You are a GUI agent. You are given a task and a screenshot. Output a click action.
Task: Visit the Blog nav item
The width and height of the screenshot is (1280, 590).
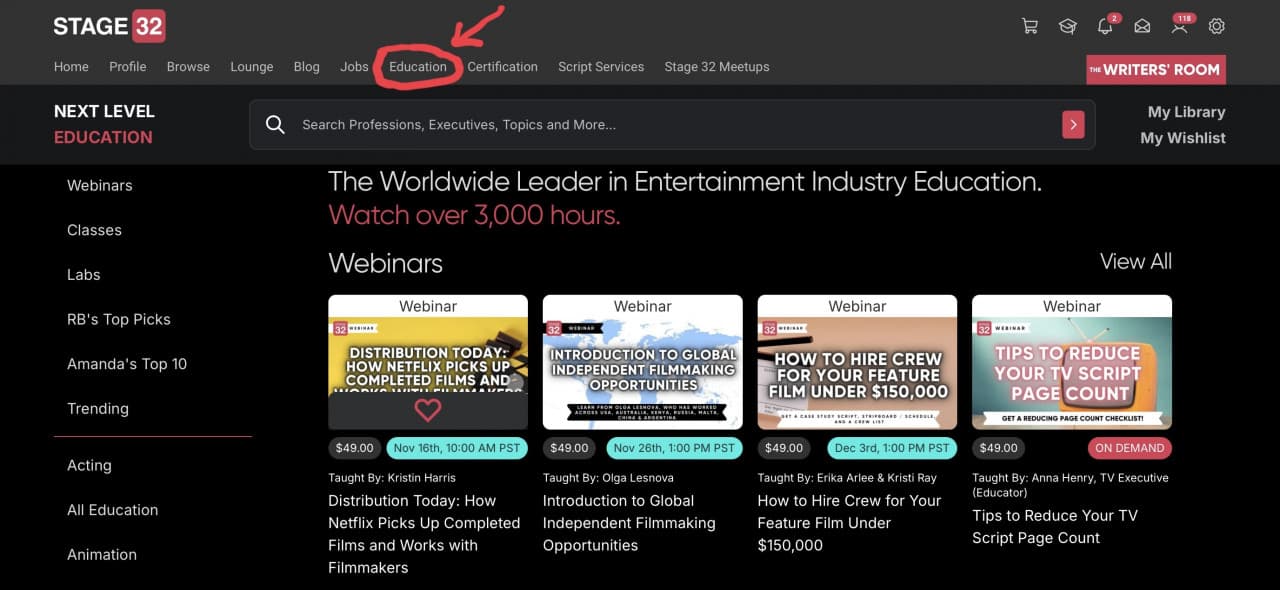pos(307,67)
